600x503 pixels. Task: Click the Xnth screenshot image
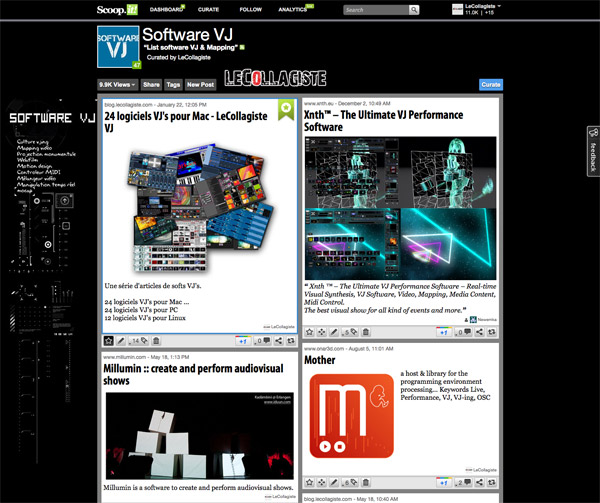click(401, 208)
